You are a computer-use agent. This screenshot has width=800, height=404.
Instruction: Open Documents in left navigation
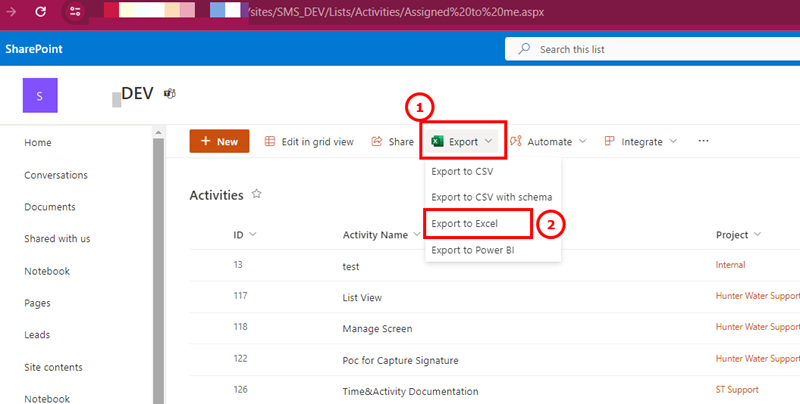pos(50,207)
